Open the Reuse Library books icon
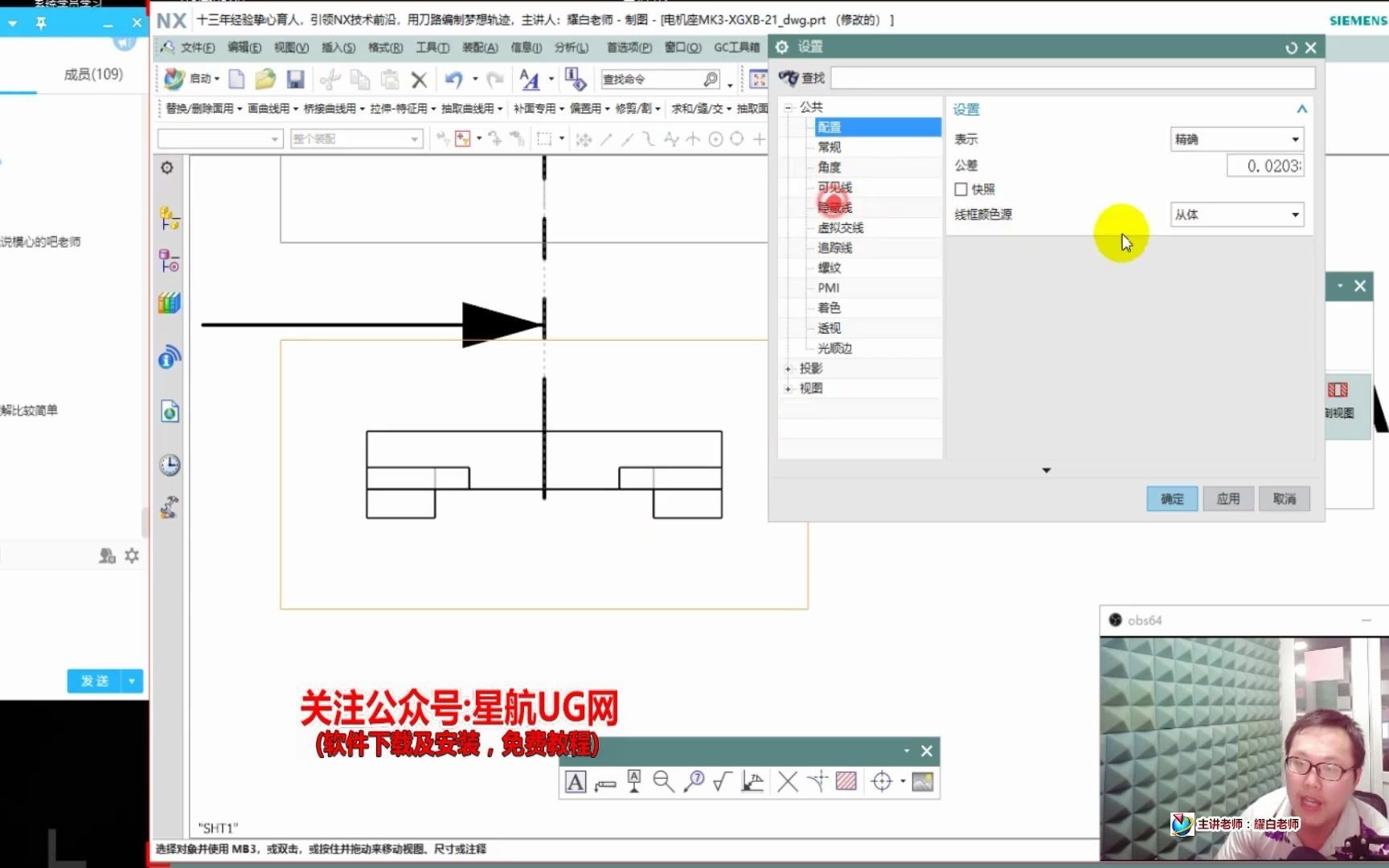The width and height of the screenshot is (1389, 868). (170, 303)
